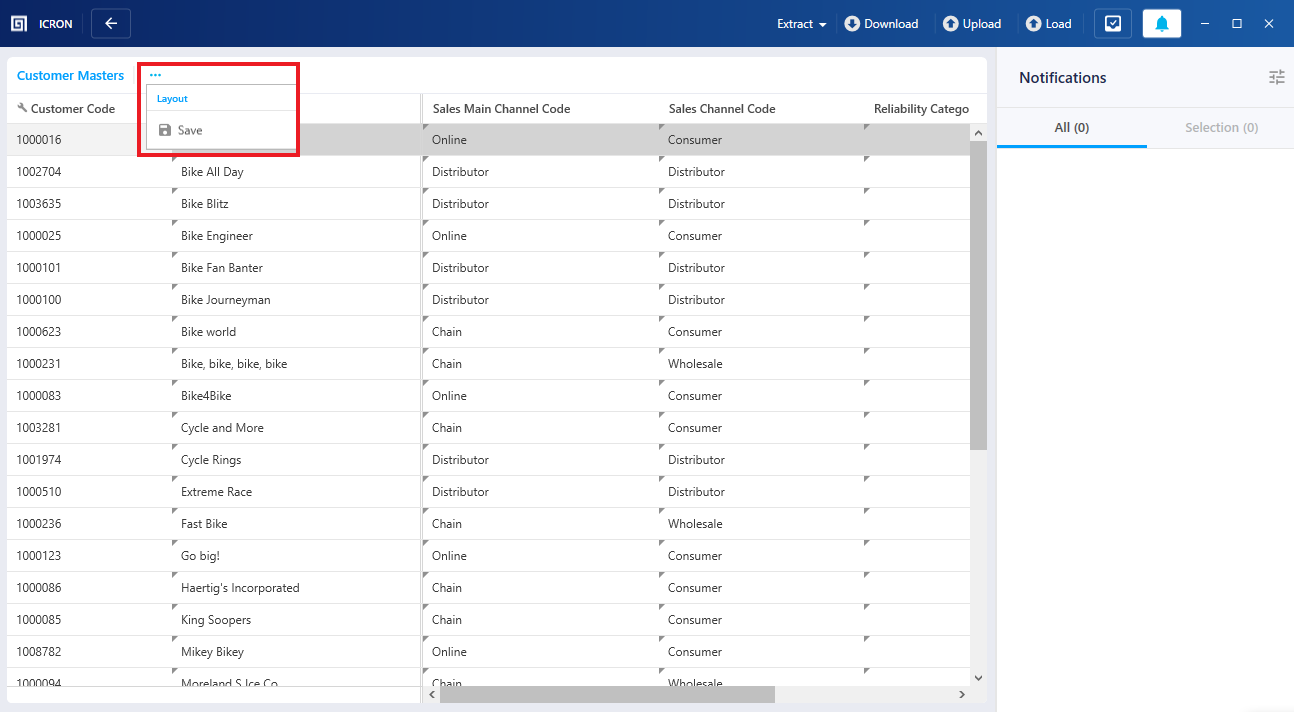The image size is (1294, 712).
Task: Click the Download icon in top bar
Action: click(853, 23)
